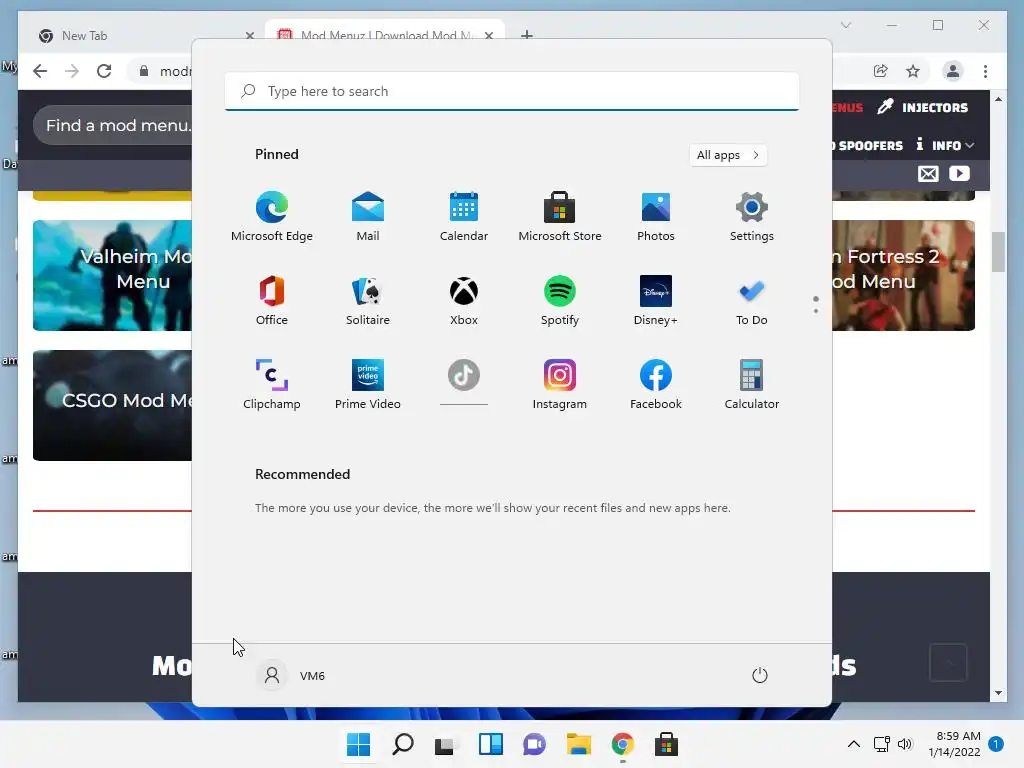
Task: Open Team Fortress 2 Mod Menu card
Action: pos(904,276)
